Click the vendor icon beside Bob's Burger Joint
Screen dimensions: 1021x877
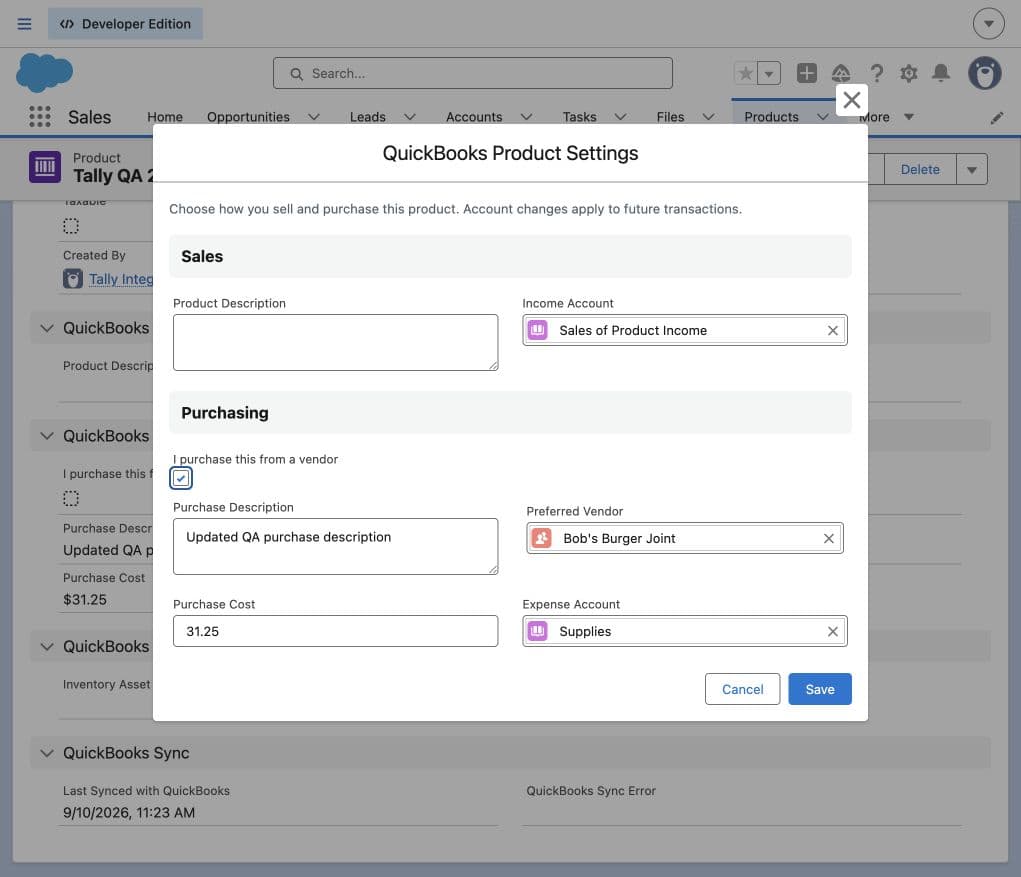pos(541,538)
